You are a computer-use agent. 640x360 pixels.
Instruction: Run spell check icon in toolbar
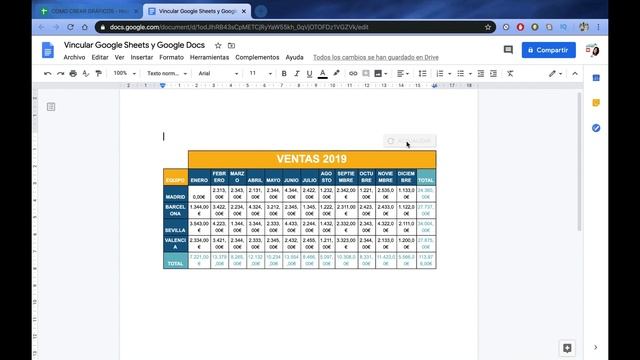[86, 73]
